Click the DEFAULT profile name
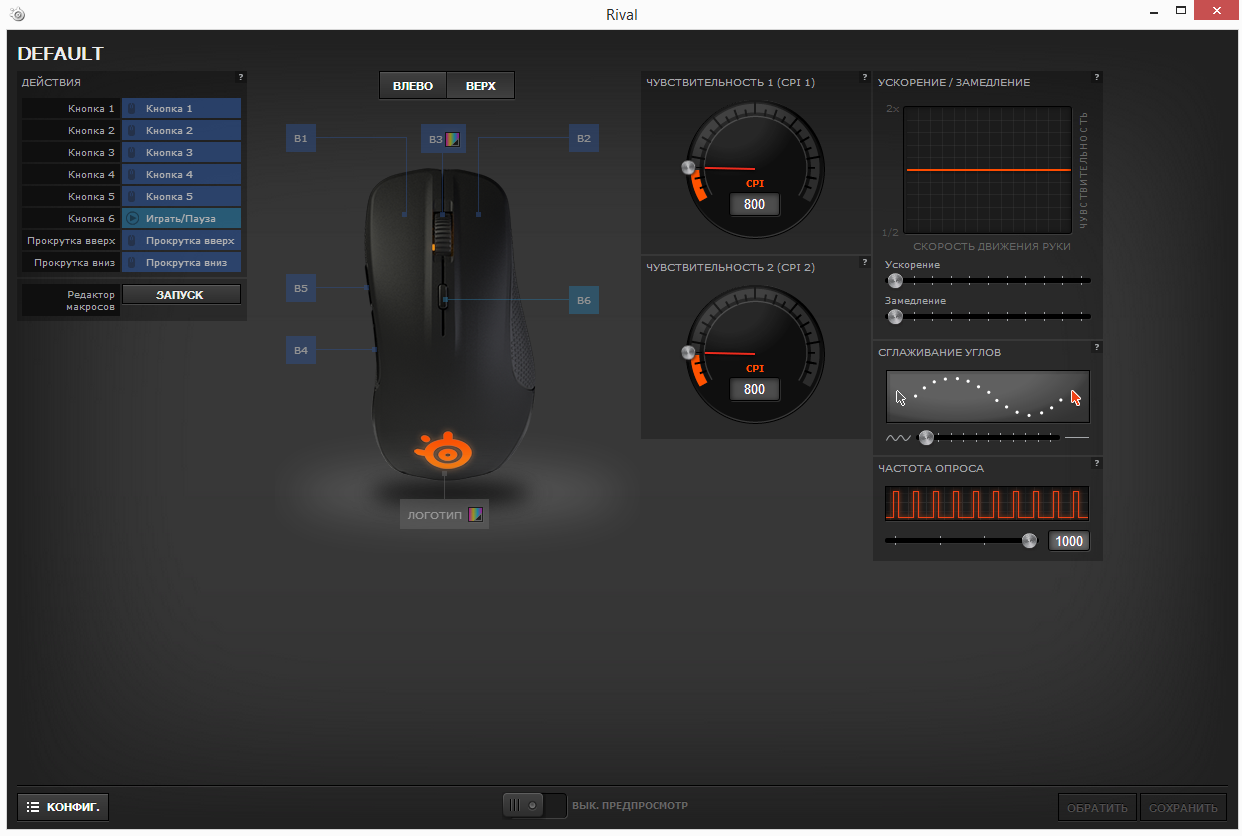Viewport: 1242px width, 836px height. pos(60,54)
